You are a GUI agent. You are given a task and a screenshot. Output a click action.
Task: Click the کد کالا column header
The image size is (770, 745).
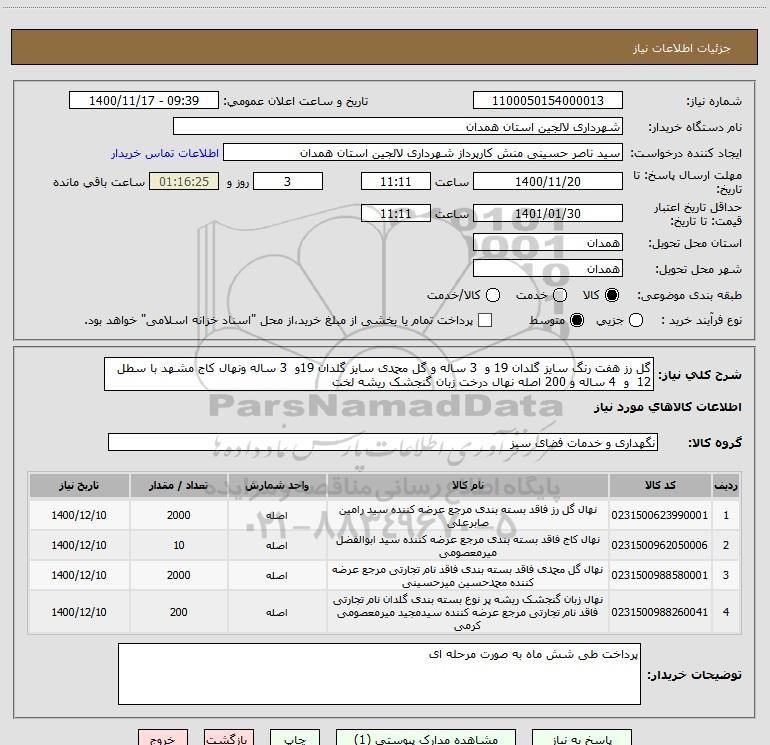click(x=660, y=485)
